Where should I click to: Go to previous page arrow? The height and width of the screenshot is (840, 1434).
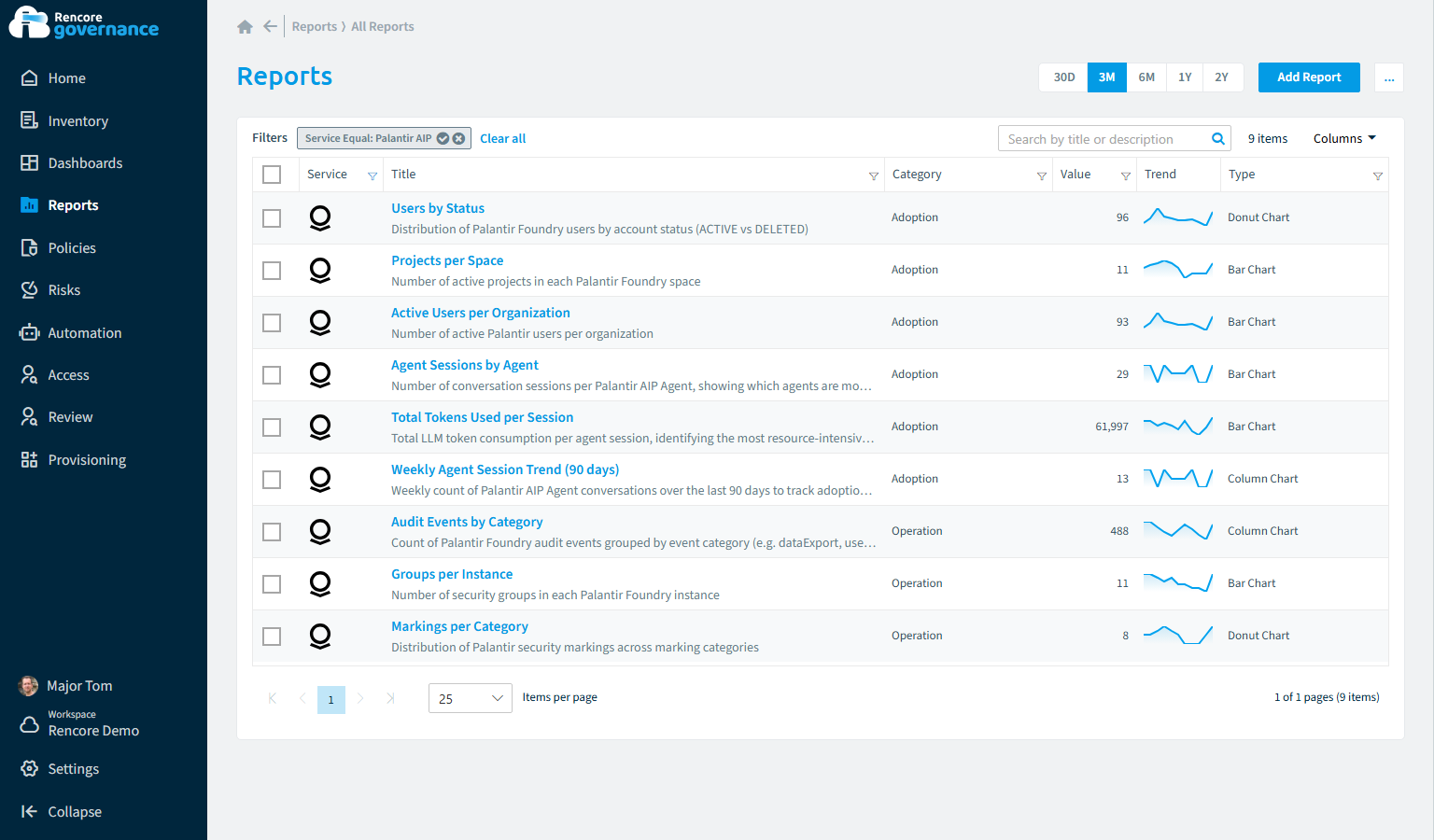(x=302, y=698)
